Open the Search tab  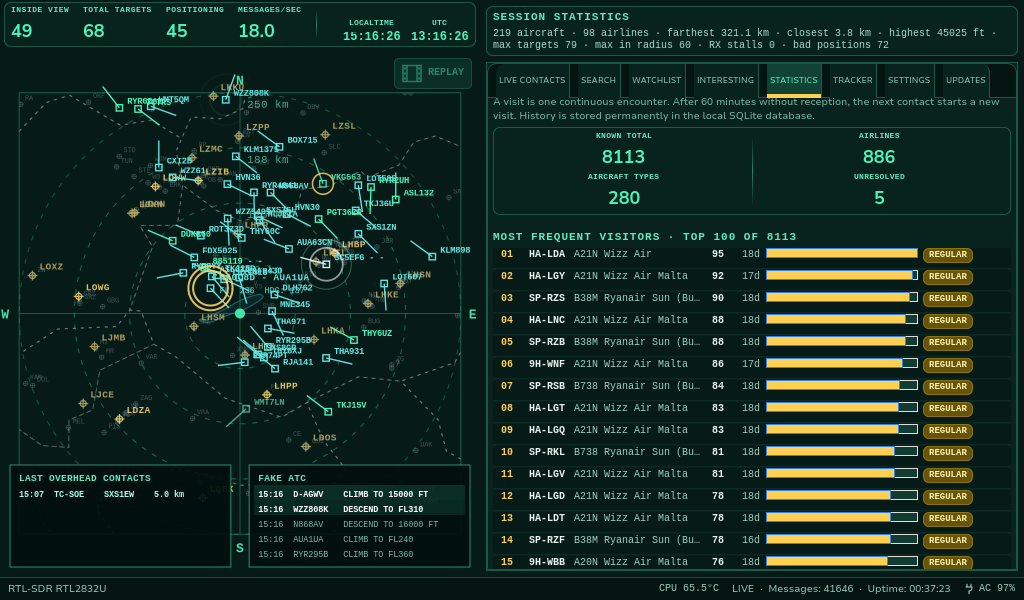(x=598, y=80)
